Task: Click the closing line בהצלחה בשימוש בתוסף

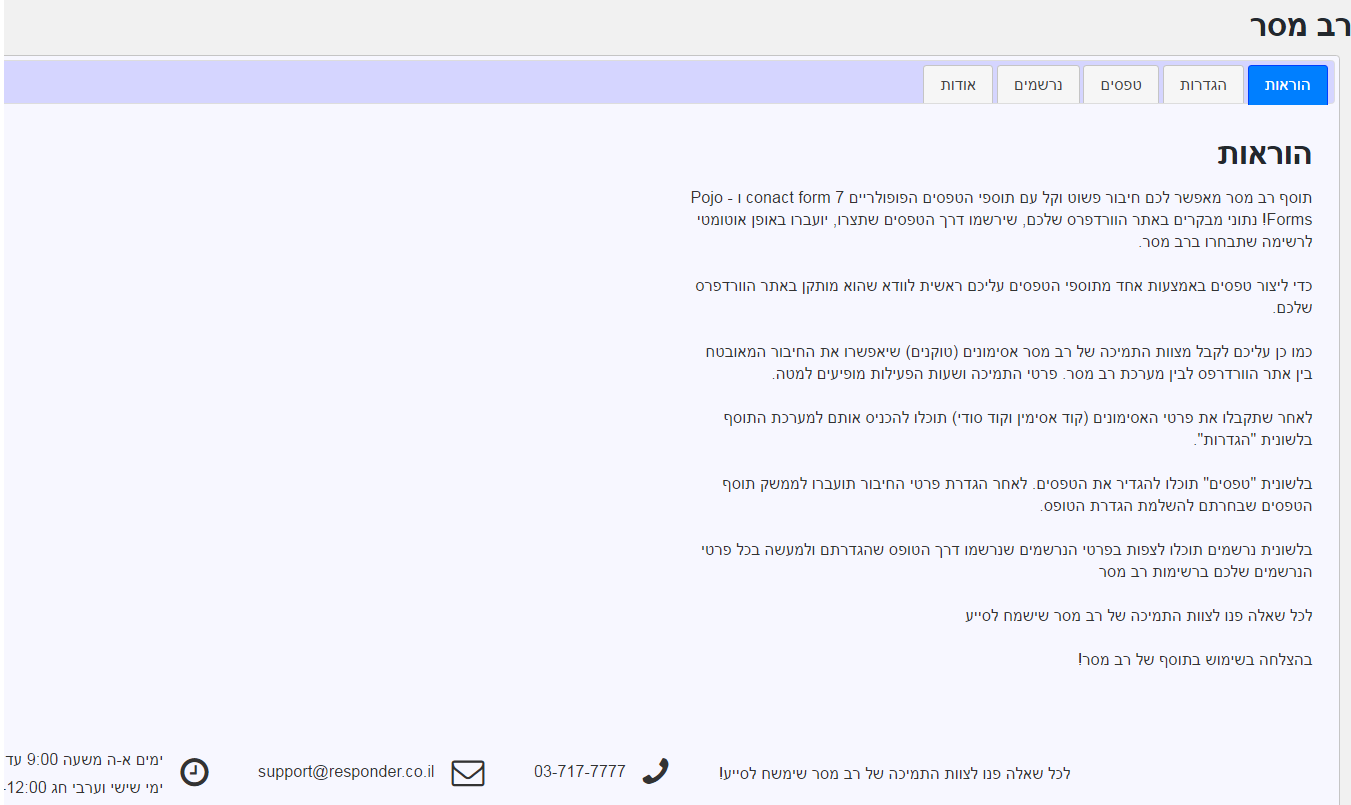Action: tap(1195, 659)
